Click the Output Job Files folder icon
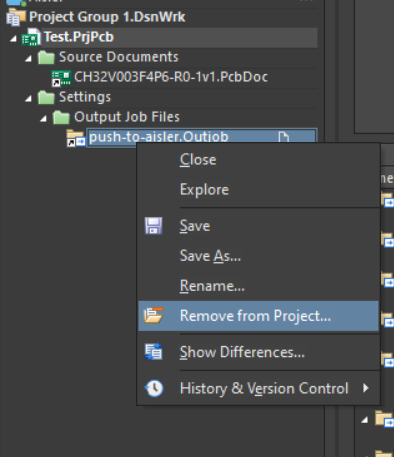The height and width of the screenshot is (457, 394). pyautogui.click(x=61, y=117)
